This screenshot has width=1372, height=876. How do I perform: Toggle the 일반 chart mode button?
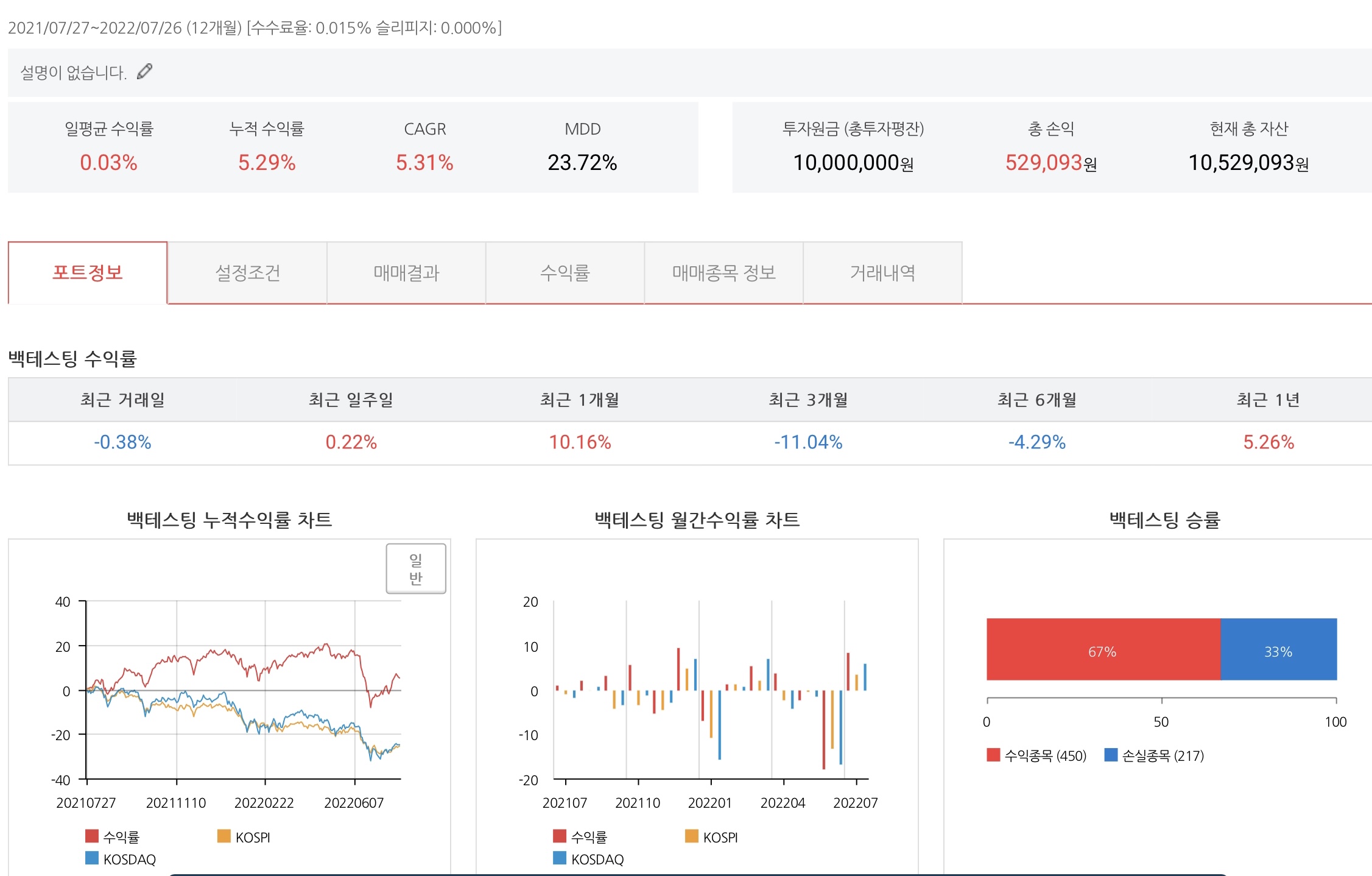[x=416, y=568]
